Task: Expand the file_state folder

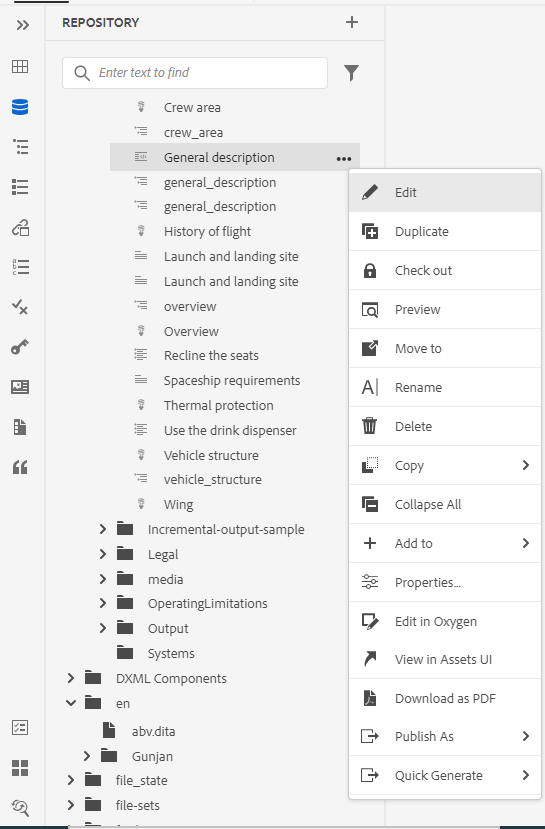Action: click(71, 780)
